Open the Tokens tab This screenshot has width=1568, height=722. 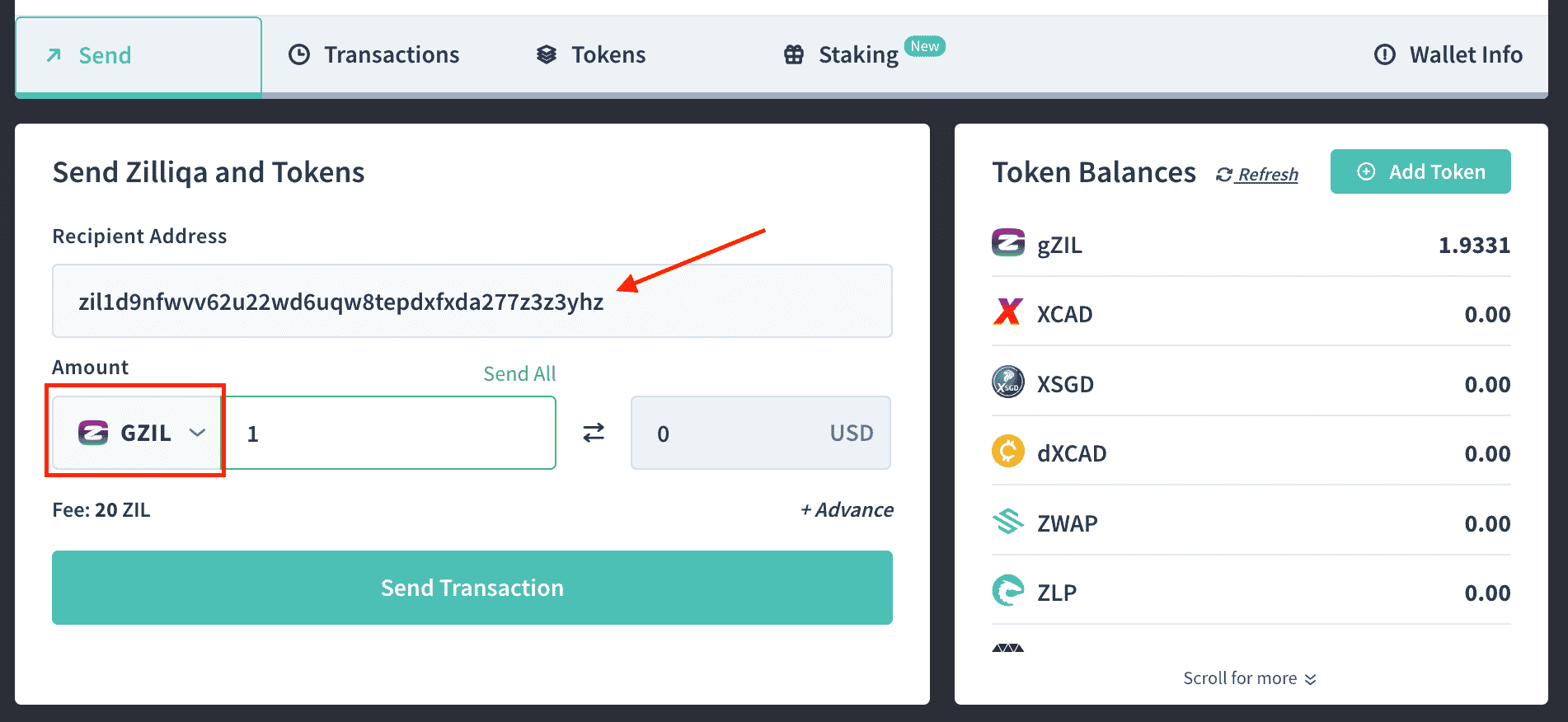[590, 54]
